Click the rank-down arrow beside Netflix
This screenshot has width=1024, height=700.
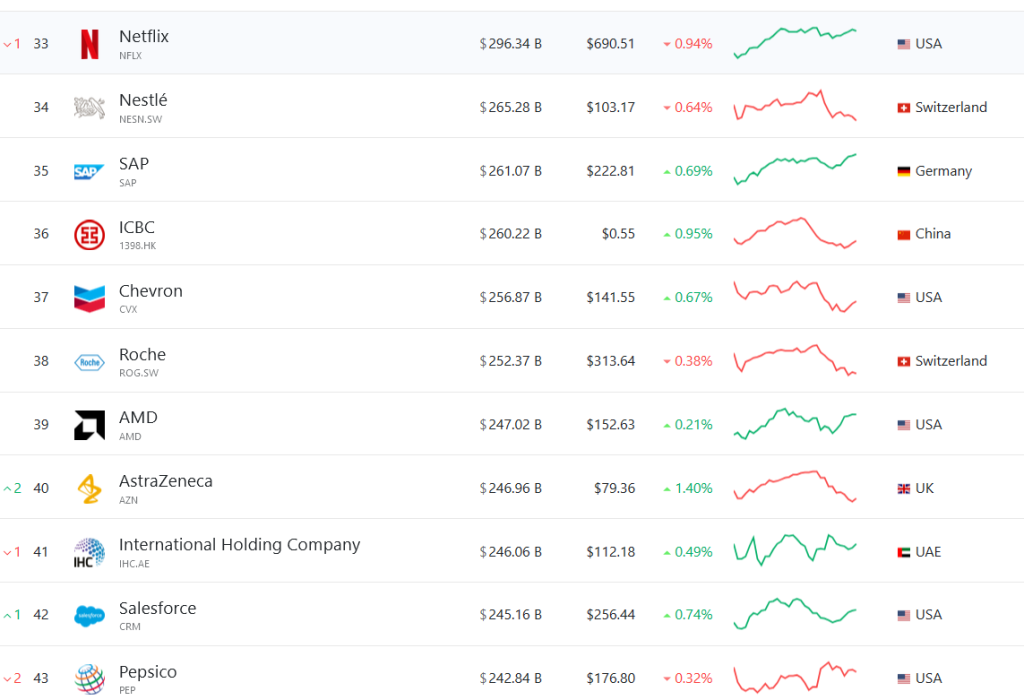pos(7,44)
